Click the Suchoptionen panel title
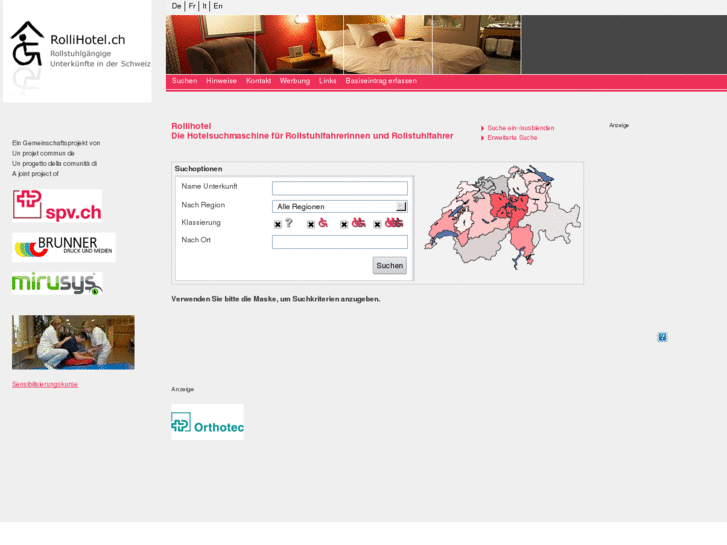Image resolution: width=727 pixels, height=545 pixels. point(198,169)
